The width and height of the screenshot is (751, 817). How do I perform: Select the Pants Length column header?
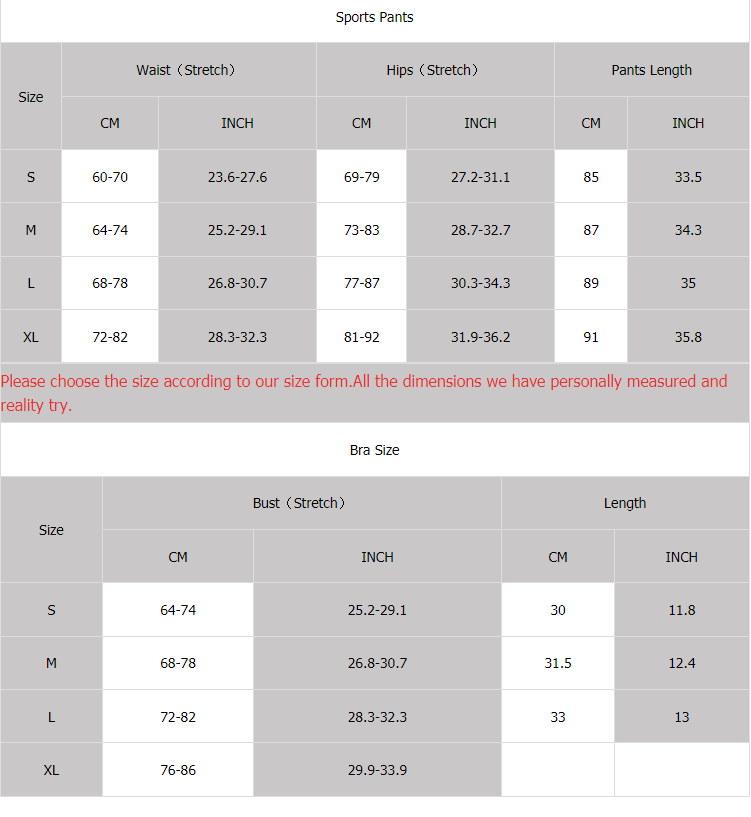pyautogui.click(x=651, y=70)
